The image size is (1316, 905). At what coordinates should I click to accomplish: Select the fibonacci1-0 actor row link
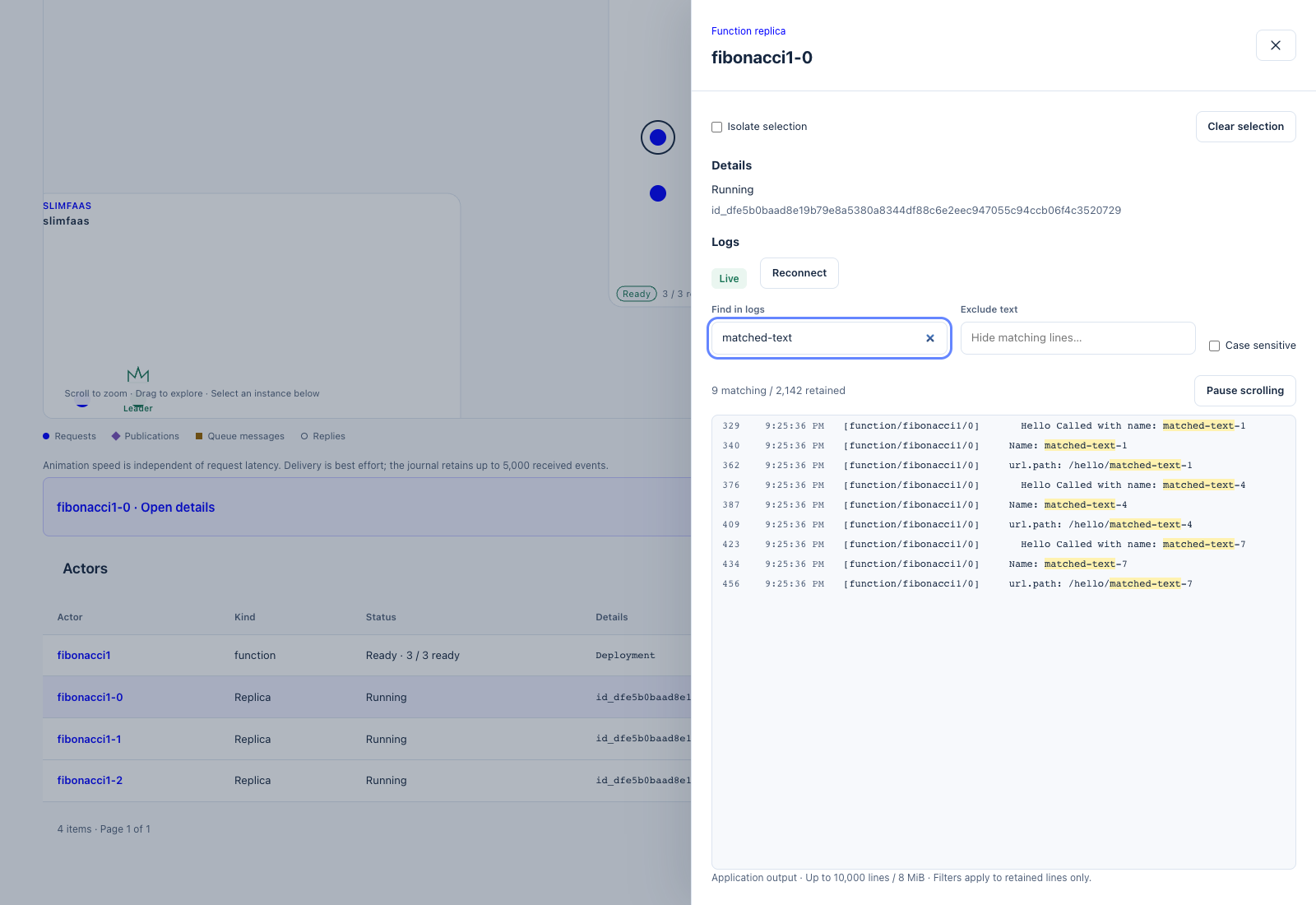90,698
